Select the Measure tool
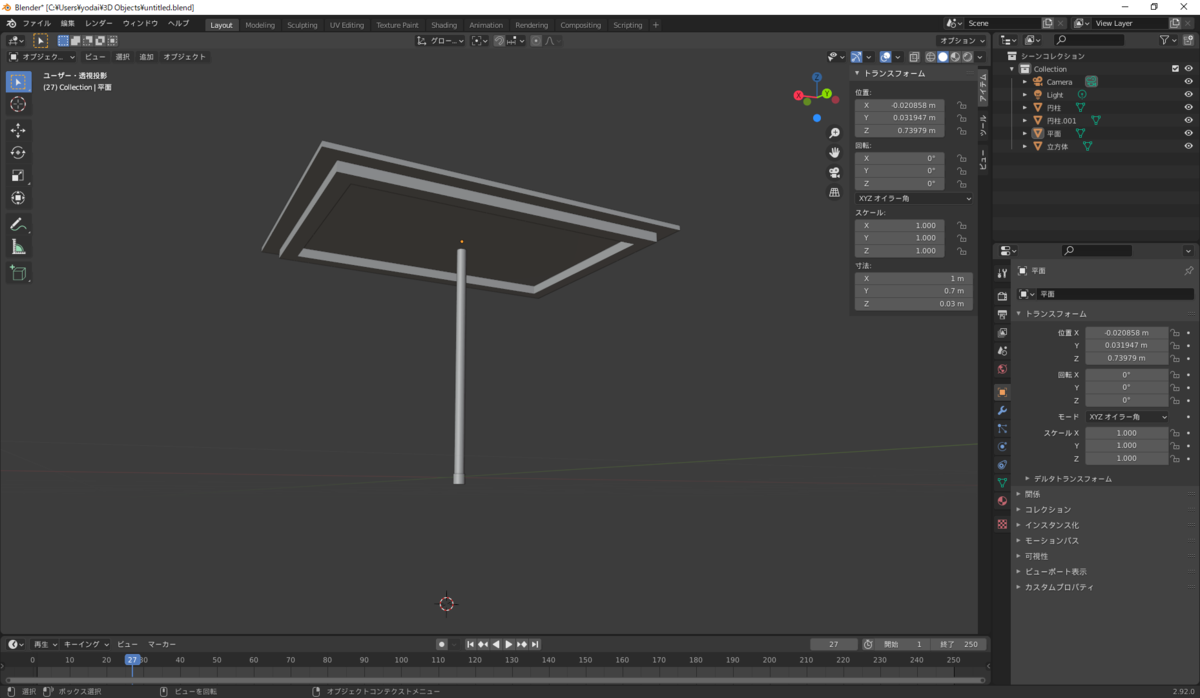The image size is (1200, 698). tap(18, 247)
